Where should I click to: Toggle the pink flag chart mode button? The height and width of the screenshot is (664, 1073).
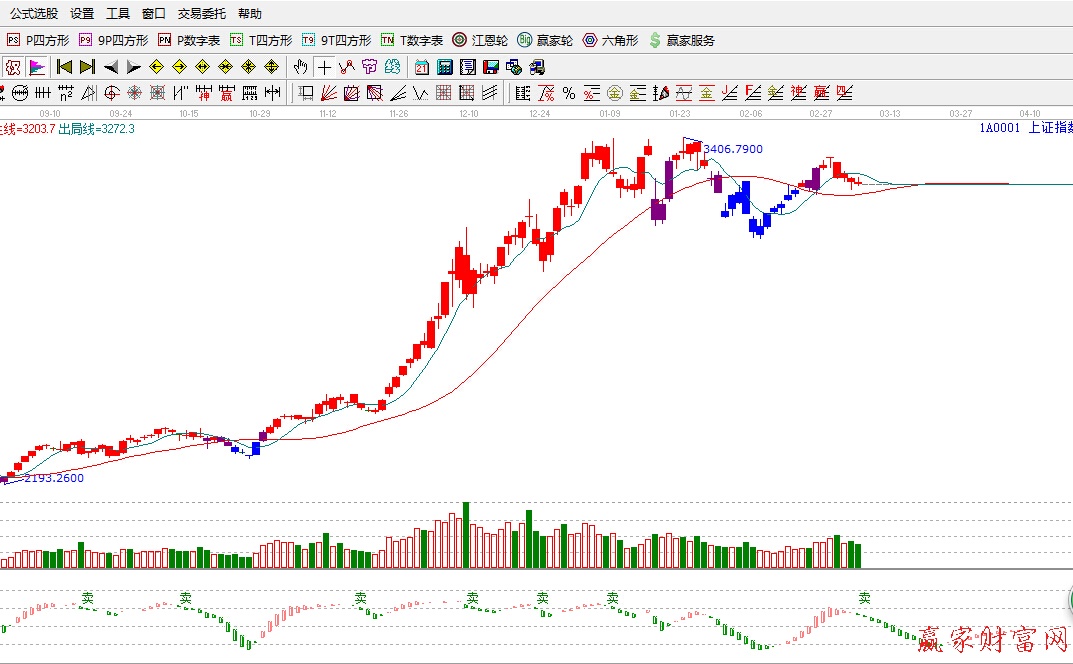(x=37, y=67)
